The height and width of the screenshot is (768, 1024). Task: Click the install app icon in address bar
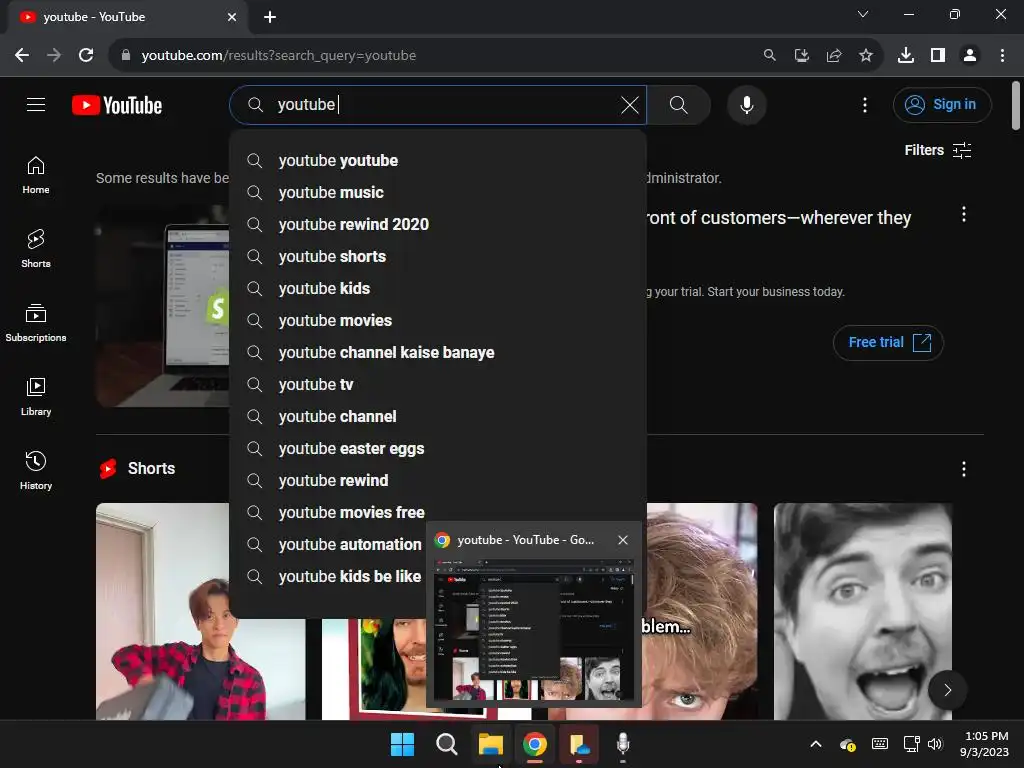[801, 56]
